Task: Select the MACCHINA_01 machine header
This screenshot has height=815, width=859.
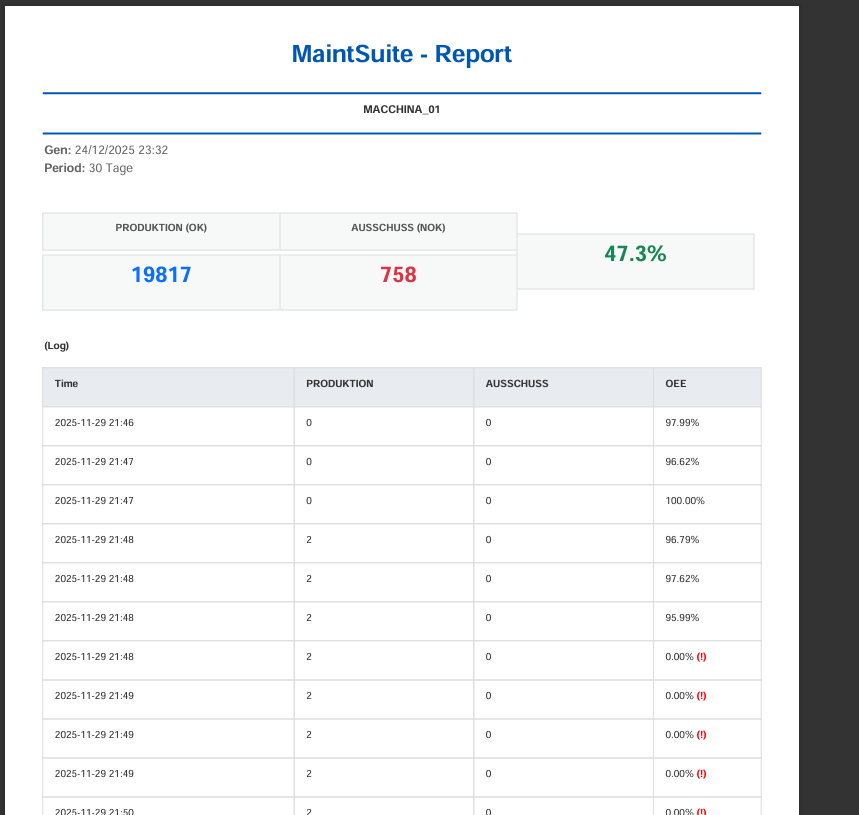Action: click(x=402, y=109)
